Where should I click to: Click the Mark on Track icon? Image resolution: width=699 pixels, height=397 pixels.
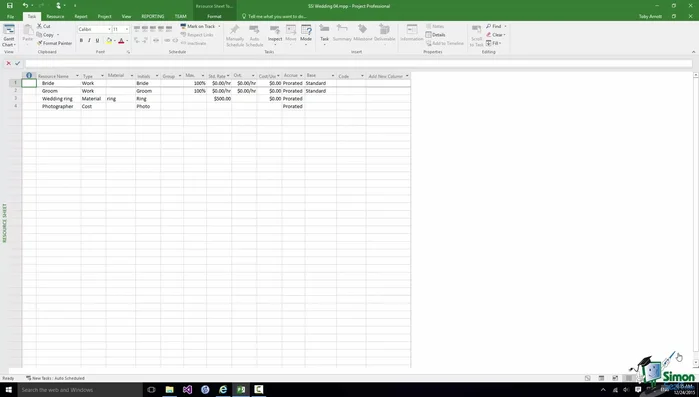[183, 26]
